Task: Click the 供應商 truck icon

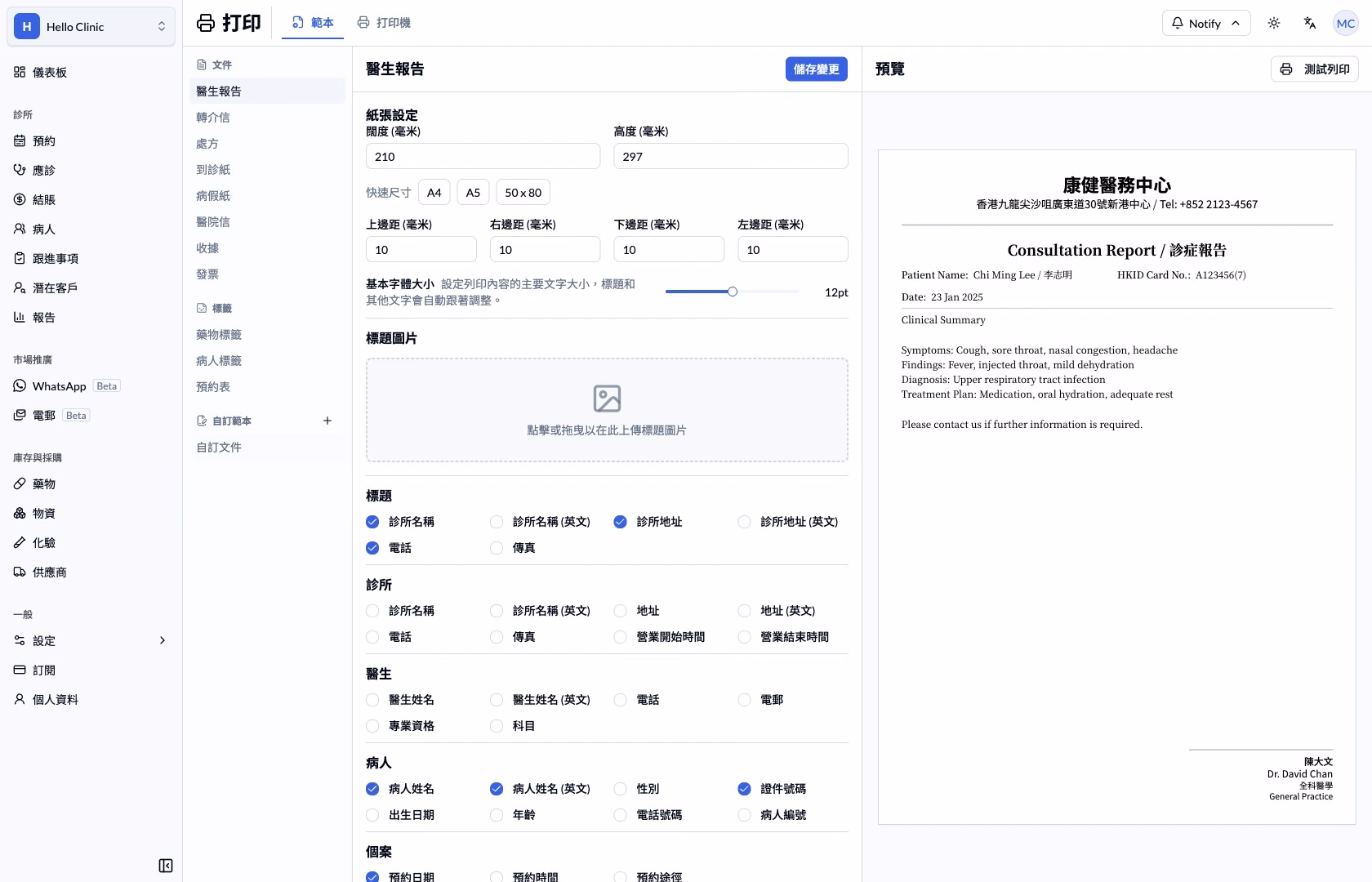Action: 20,572
